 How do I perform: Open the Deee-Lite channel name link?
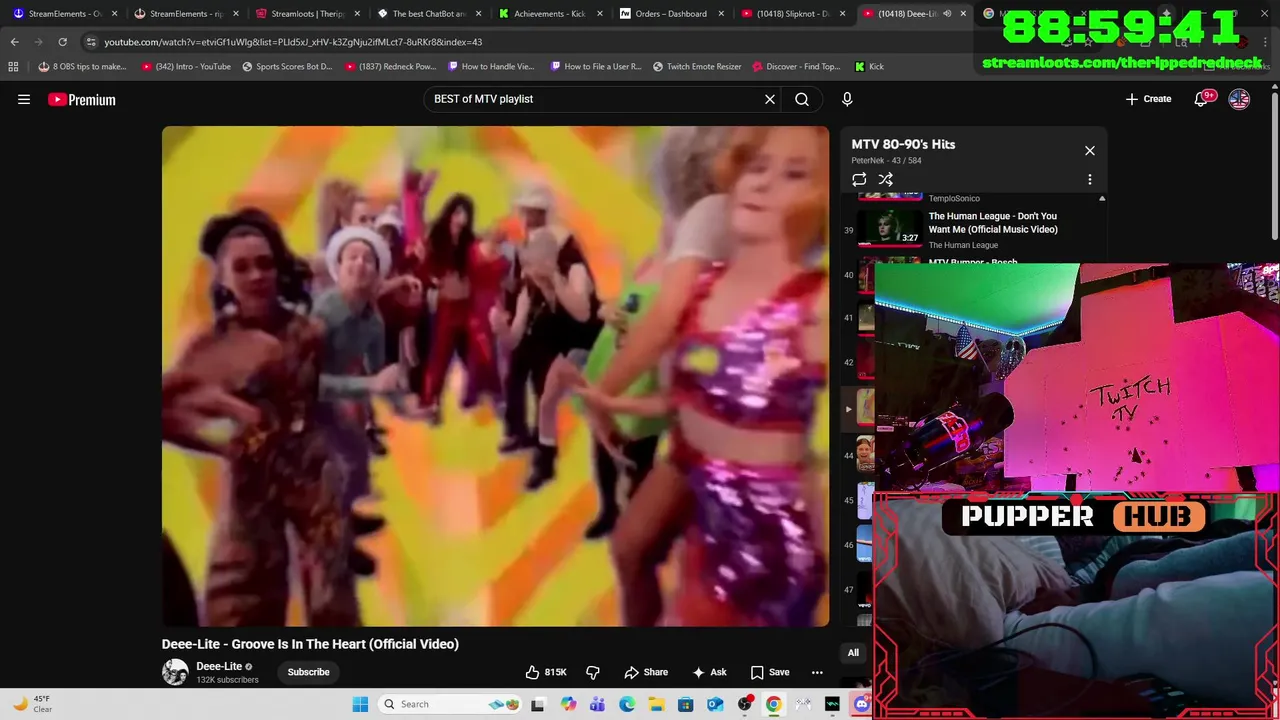[219, 666]
